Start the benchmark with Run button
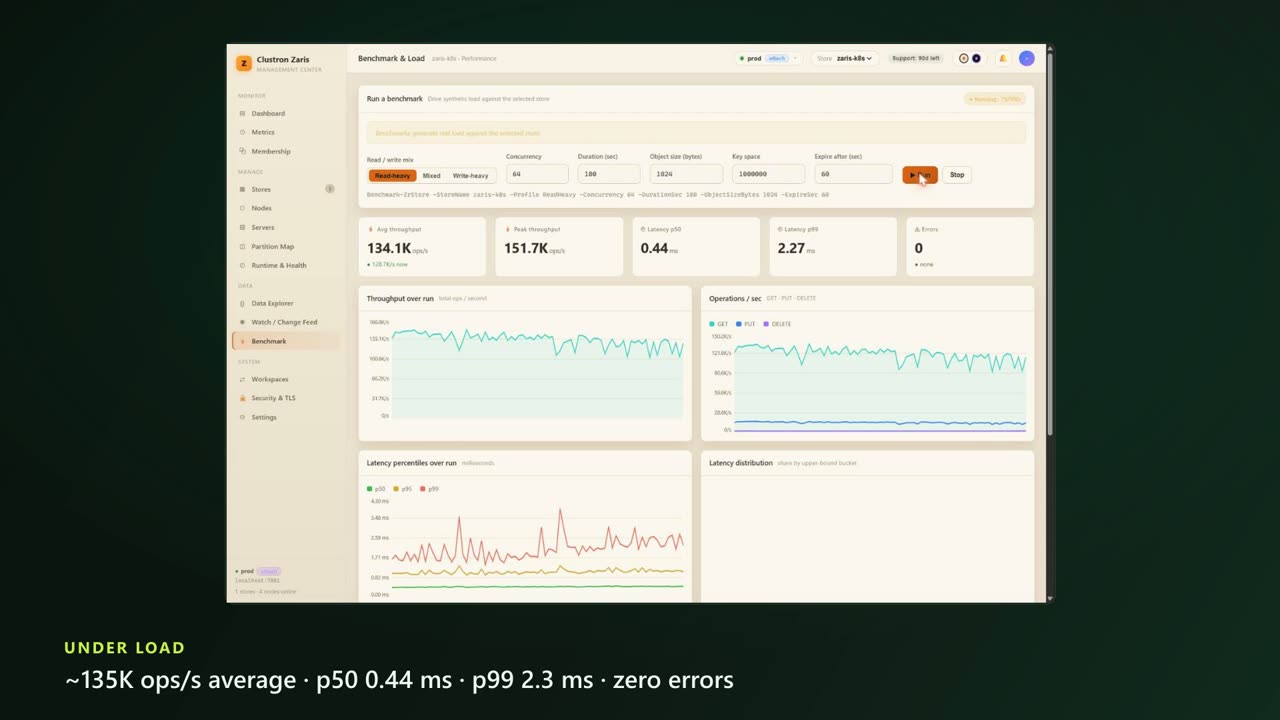Screen dimensions: 1280x720 pos(920,175)
